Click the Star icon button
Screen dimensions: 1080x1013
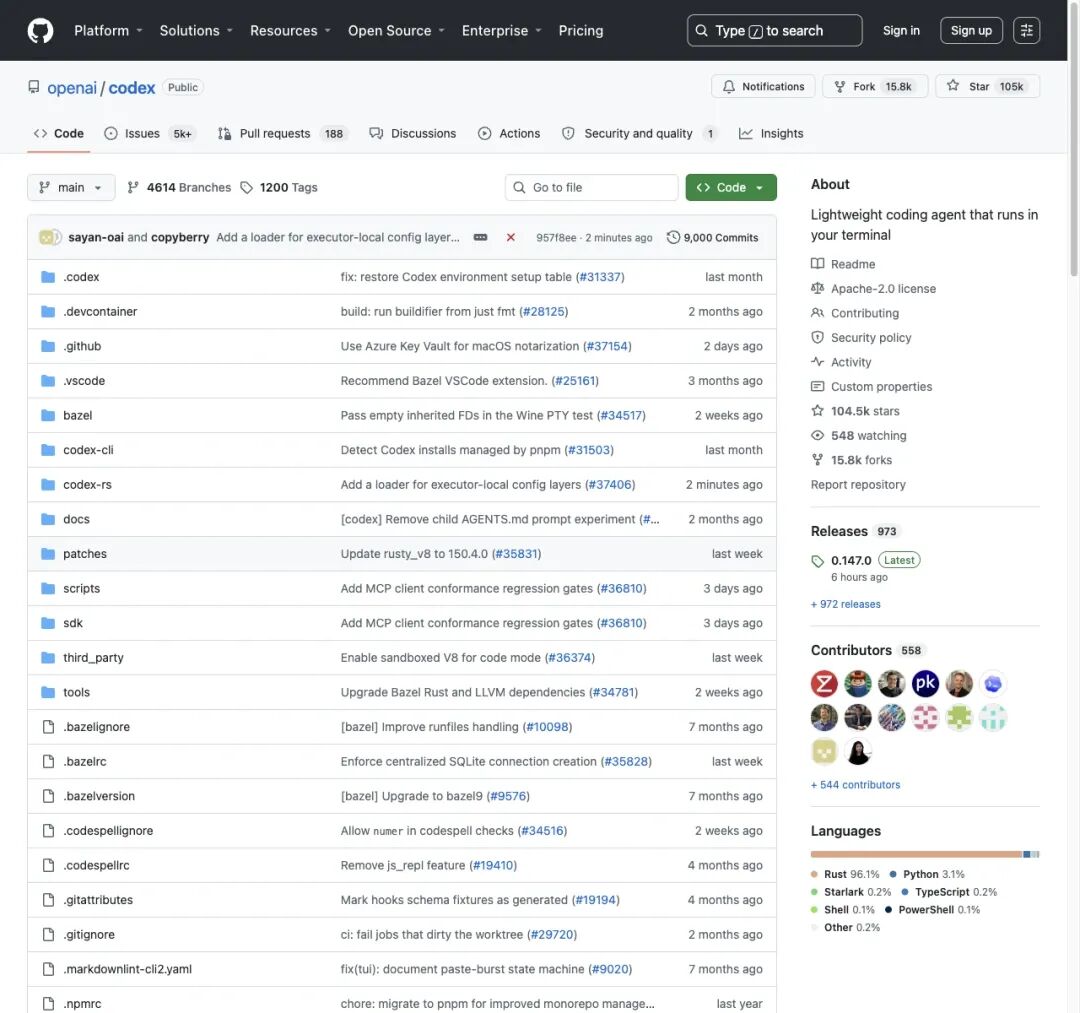pos(953,86)
